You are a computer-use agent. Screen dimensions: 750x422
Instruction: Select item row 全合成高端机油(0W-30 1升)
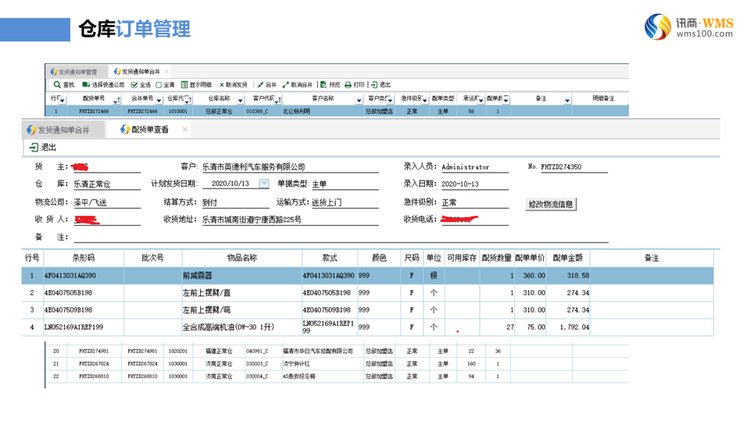point(367,327)
